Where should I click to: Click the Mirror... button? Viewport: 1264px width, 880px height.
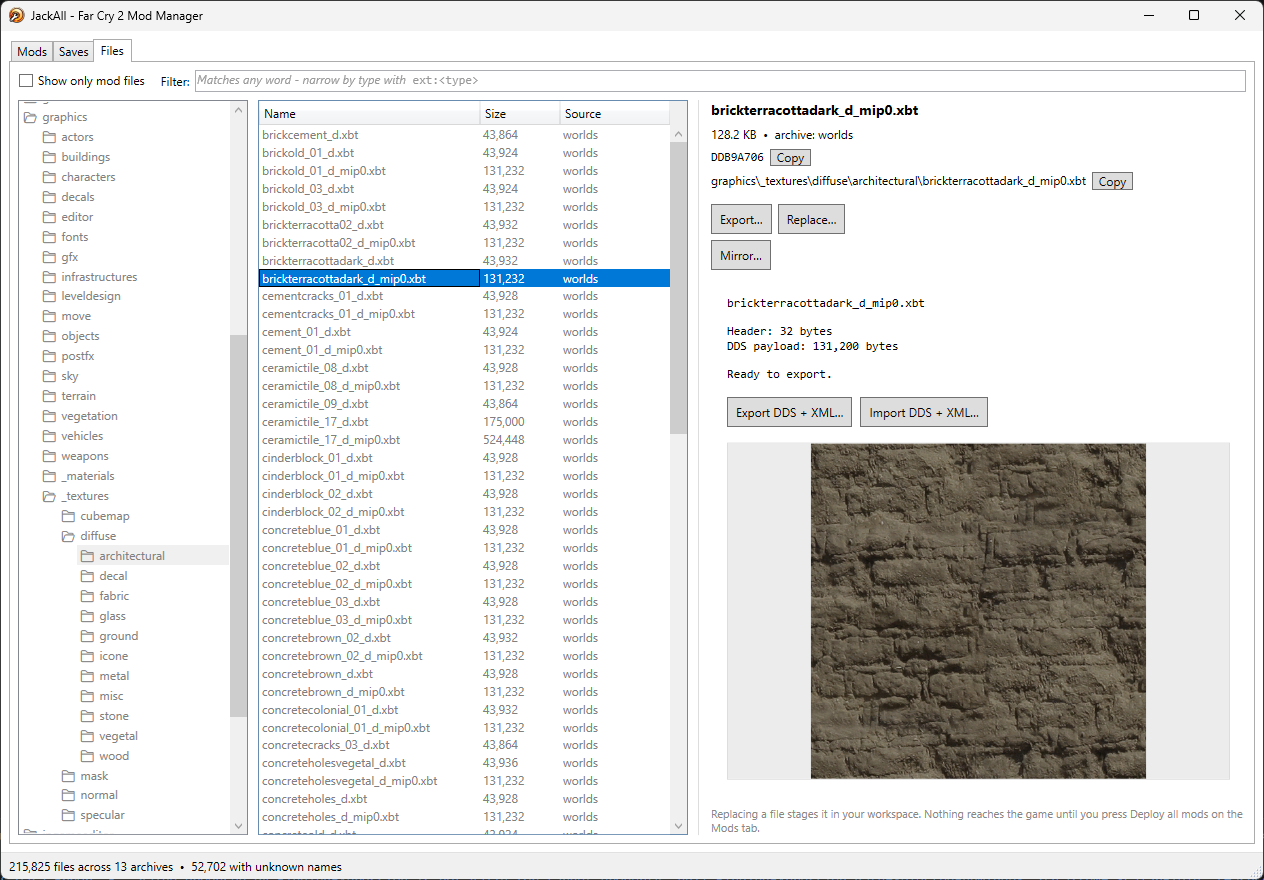coord(741,256)
